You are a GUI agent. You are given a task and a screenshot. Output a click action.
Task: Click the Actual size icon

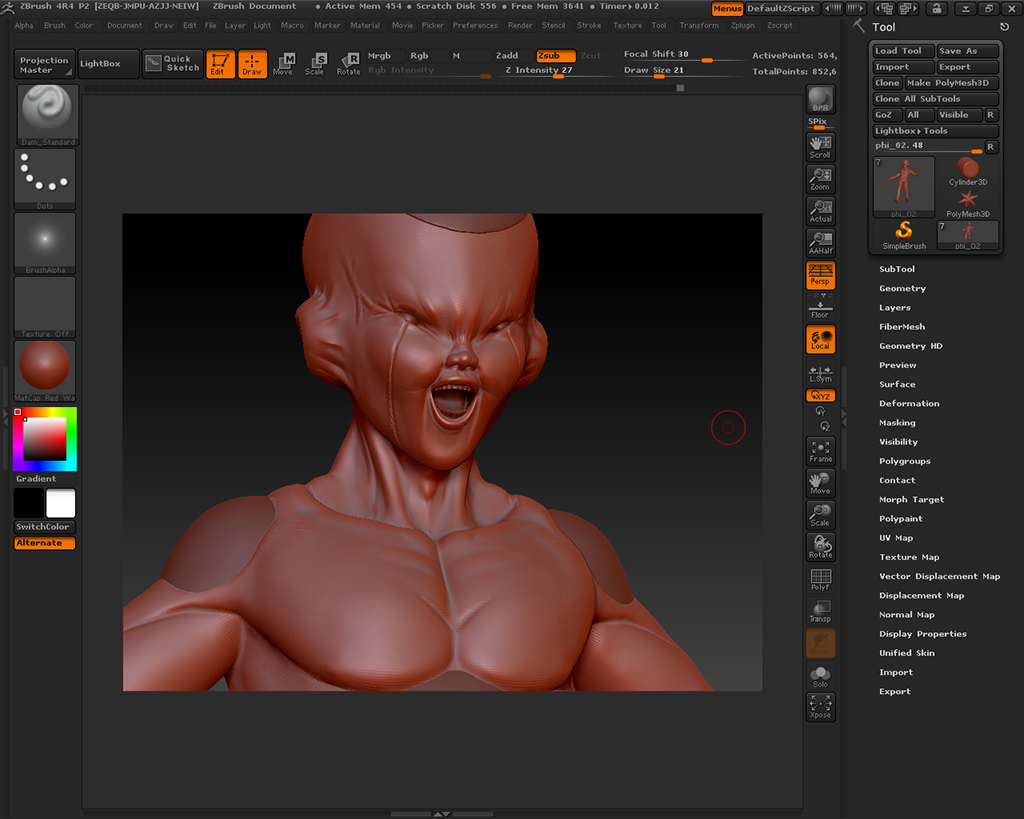(x=820, y=211)
